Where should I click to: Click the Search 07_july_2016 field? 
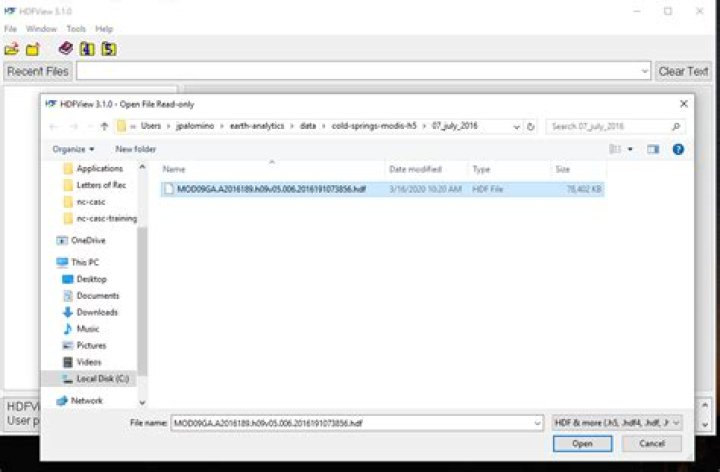(x=610, y=127)
